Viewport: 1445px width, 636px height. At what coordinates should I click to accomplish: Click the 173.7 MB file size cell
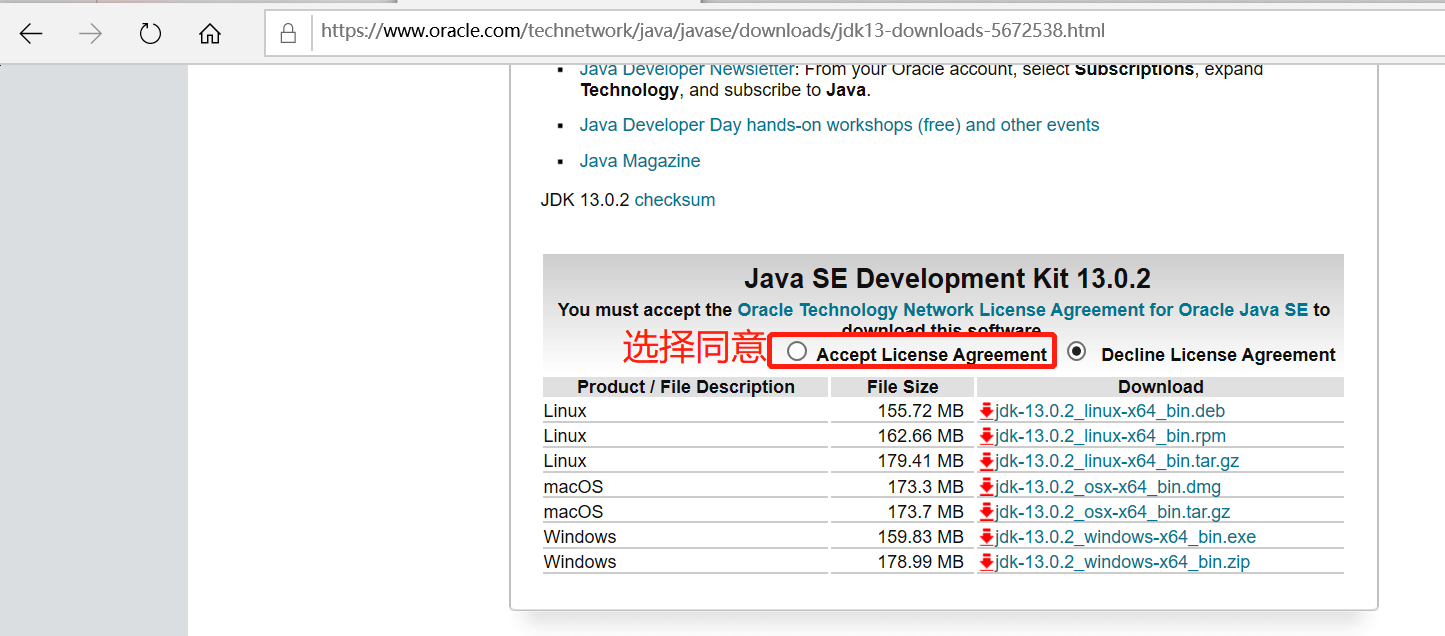902,512
